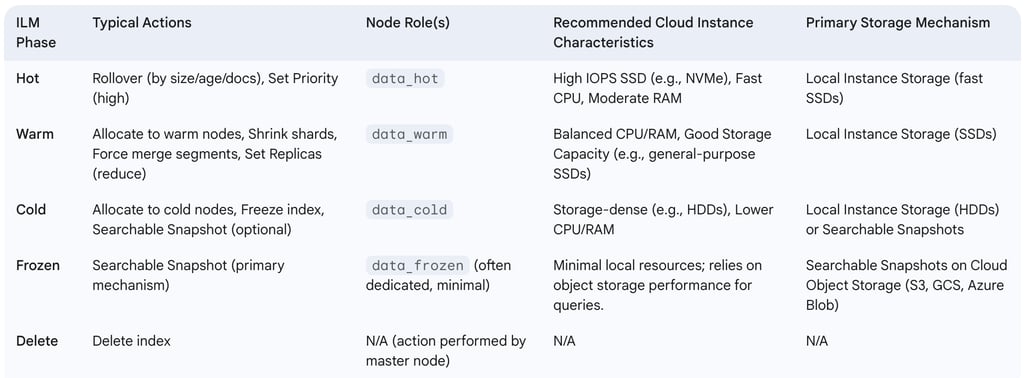Click the data_hot code label

[406, 79]
